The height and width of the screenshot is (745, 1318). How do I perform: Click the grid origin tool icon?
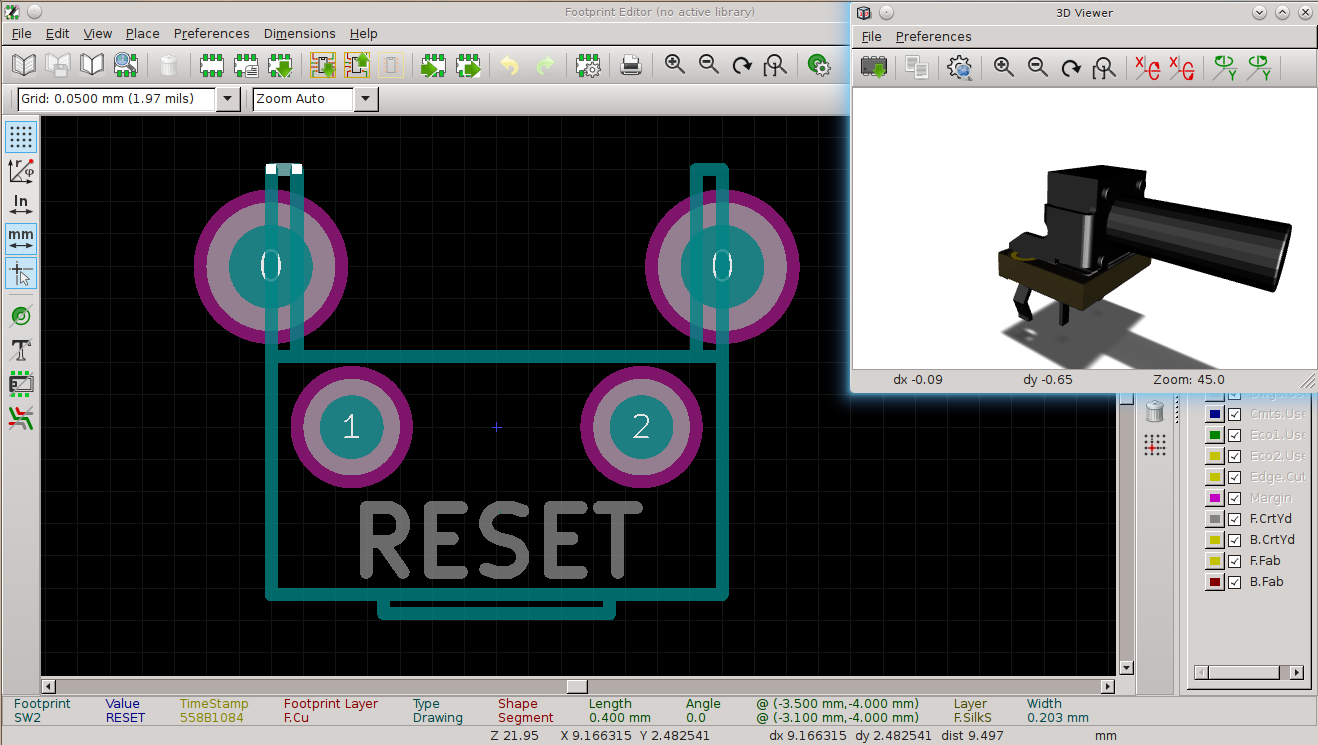pyautogui.click(x=1154, y=446)
